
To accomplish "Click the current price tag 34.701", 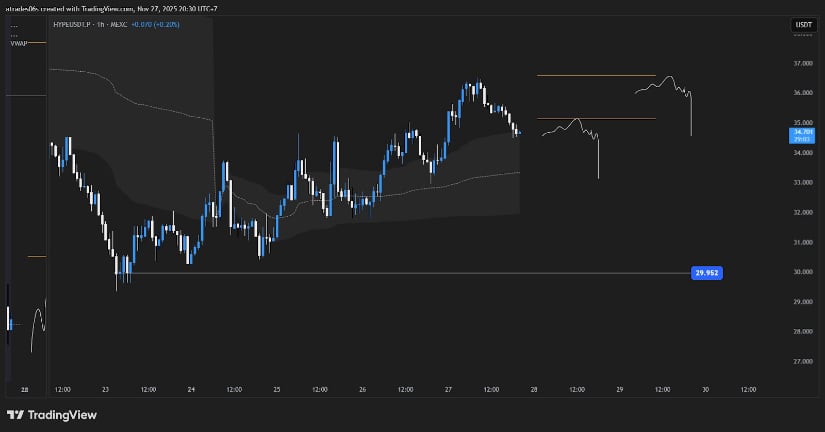I will click(x=803, y=132).
